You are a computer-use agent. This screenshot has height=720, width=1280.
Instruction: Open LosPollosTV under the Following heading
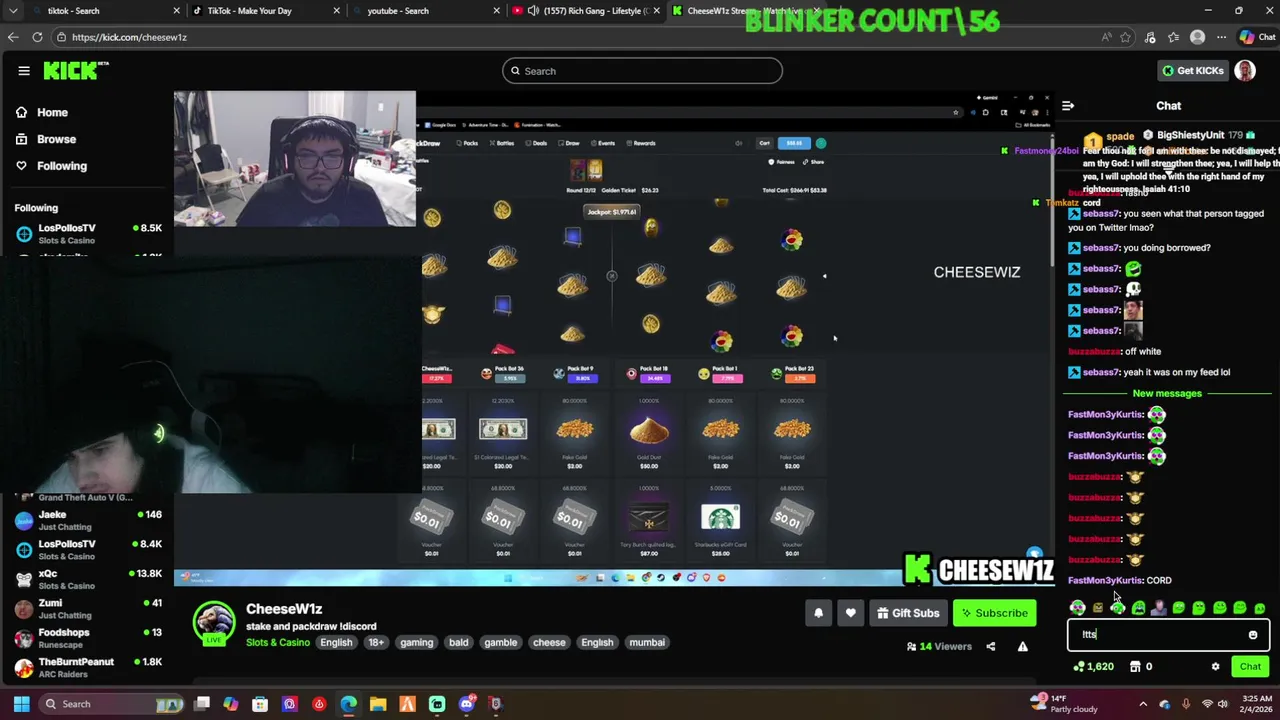click(x=88, y=234)
